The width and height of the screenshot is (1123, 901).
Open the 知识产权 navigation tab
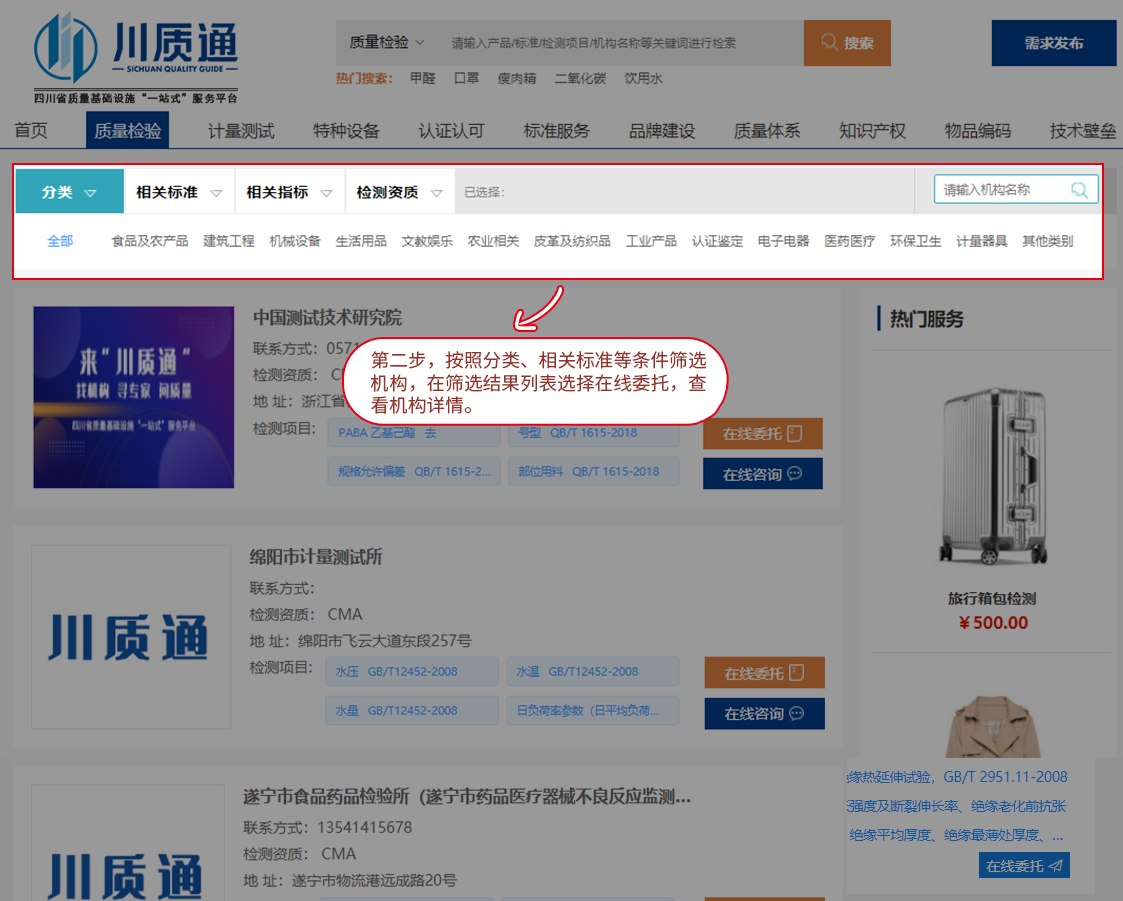[x=872, y=130]
